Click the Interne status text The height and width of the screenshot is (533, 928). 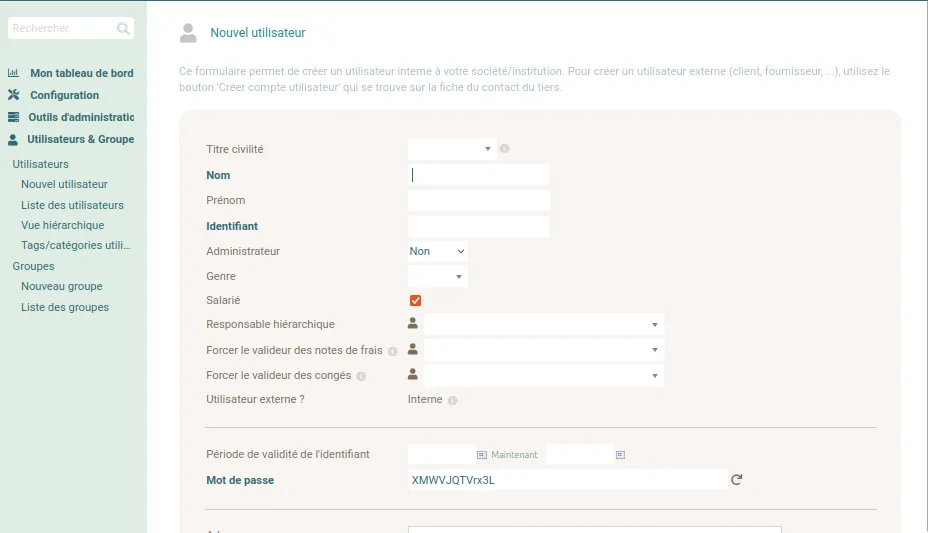pos(425,399)
